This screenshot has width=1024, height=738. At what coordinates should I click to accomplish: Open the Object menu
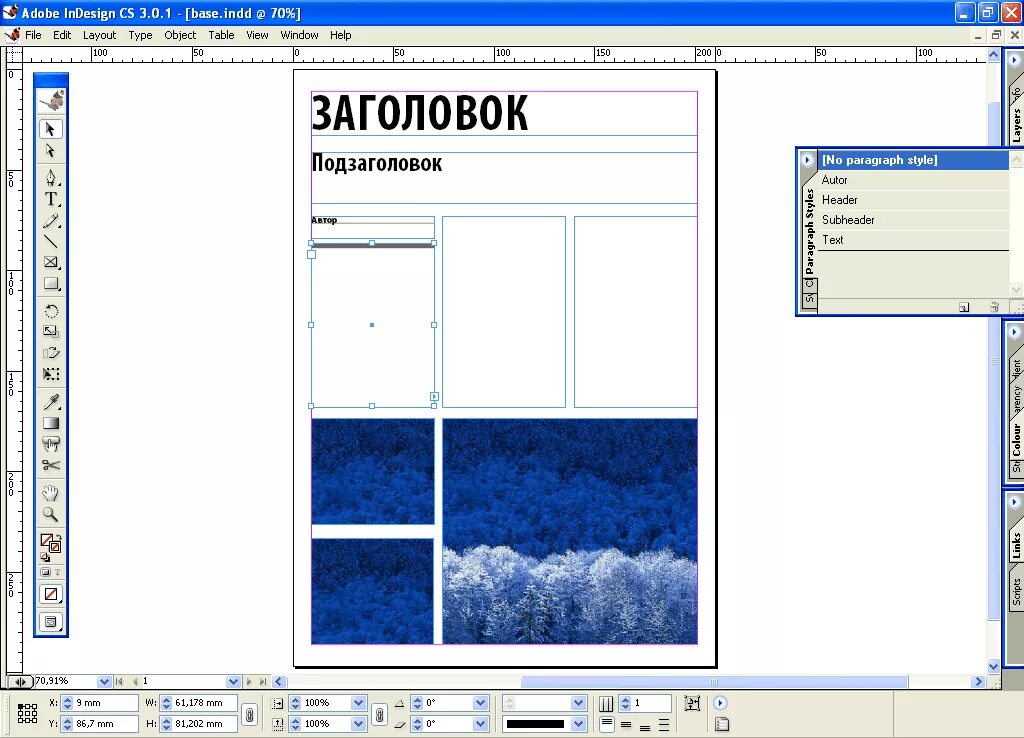pos(180,35)
